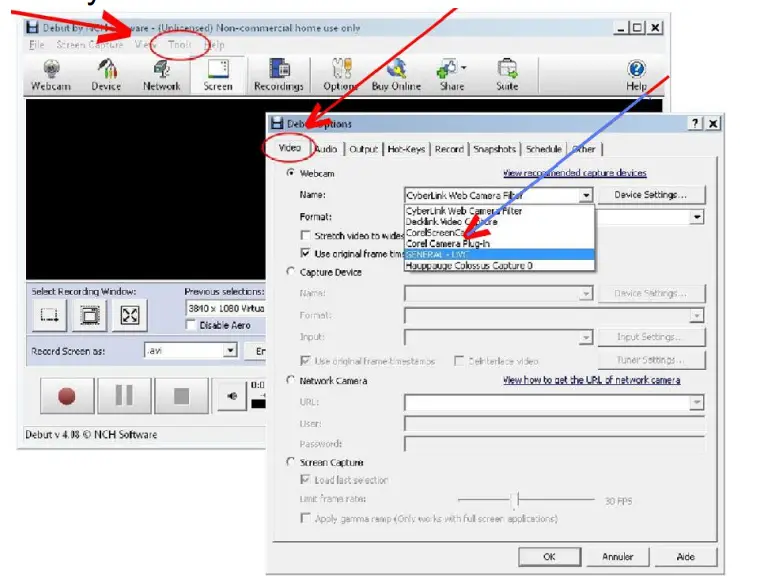The height and width of the screenshot is (580, 761).
Task: Select the Webcam radio button
Action: (x=290, y=173)
